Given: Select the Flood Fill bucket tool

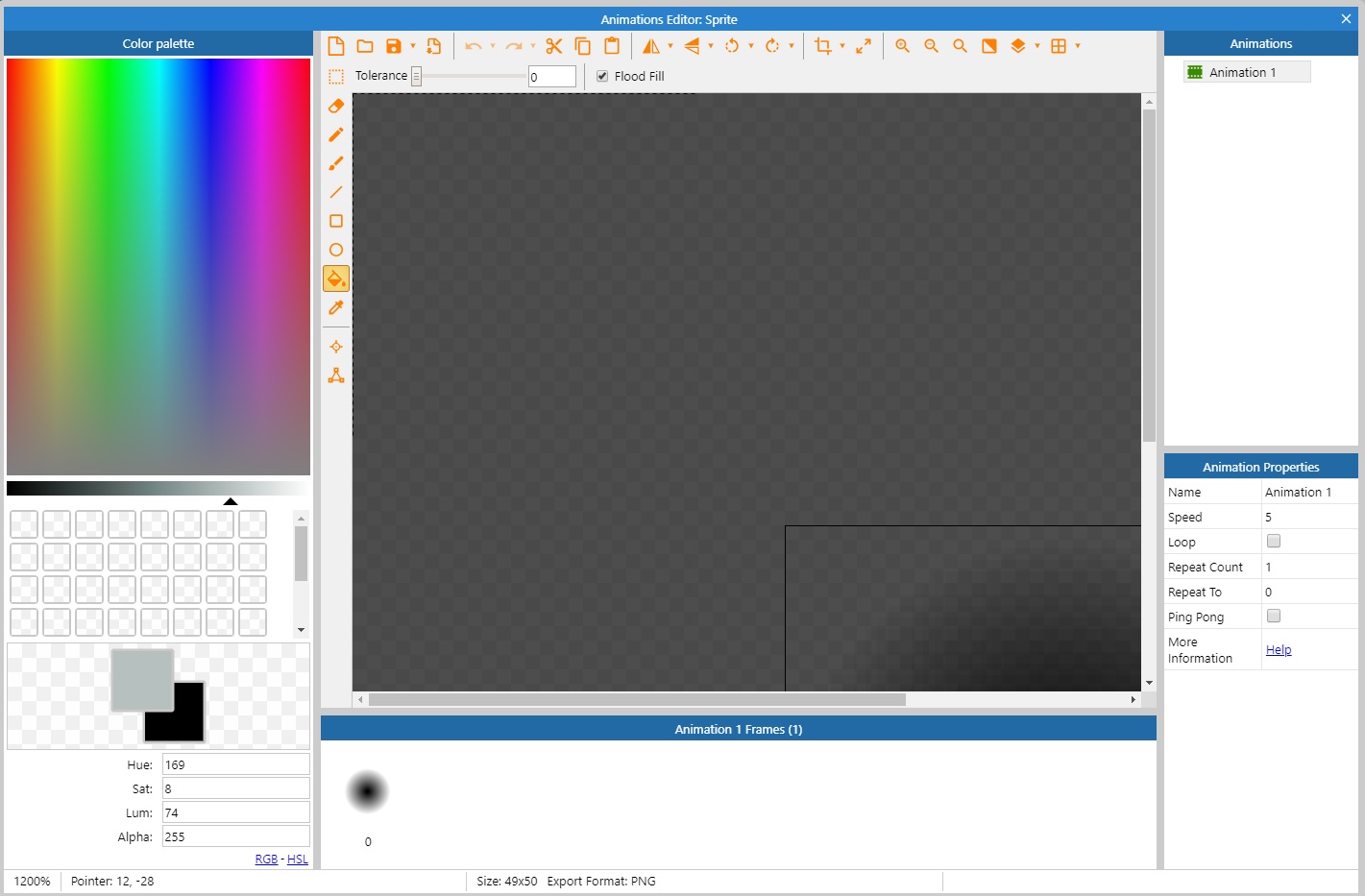Looking at the screenshot, I should [336, 278].
